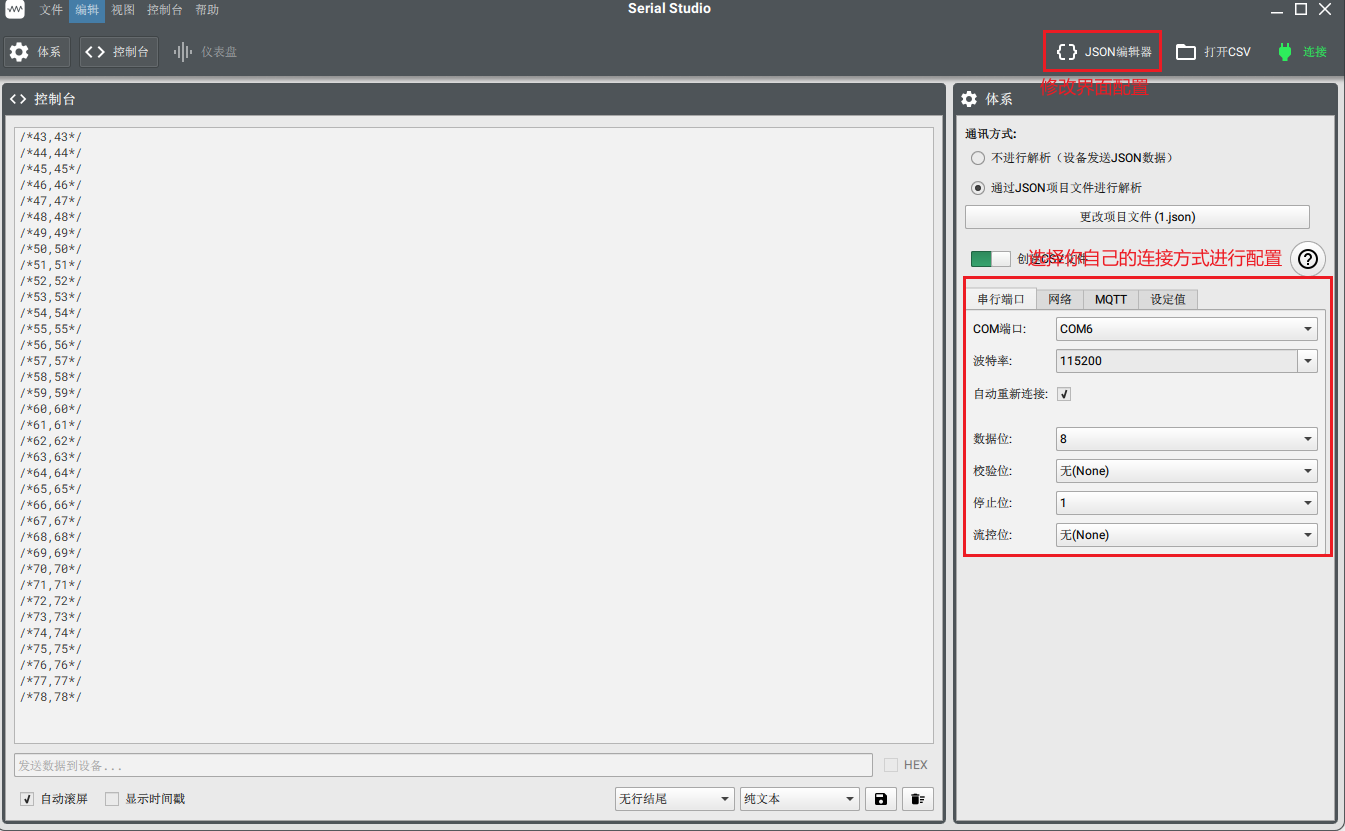Switch to the 串行端口 tab
The height and width of the screenshot is (831, 1345).
[x=1001, y=299]
